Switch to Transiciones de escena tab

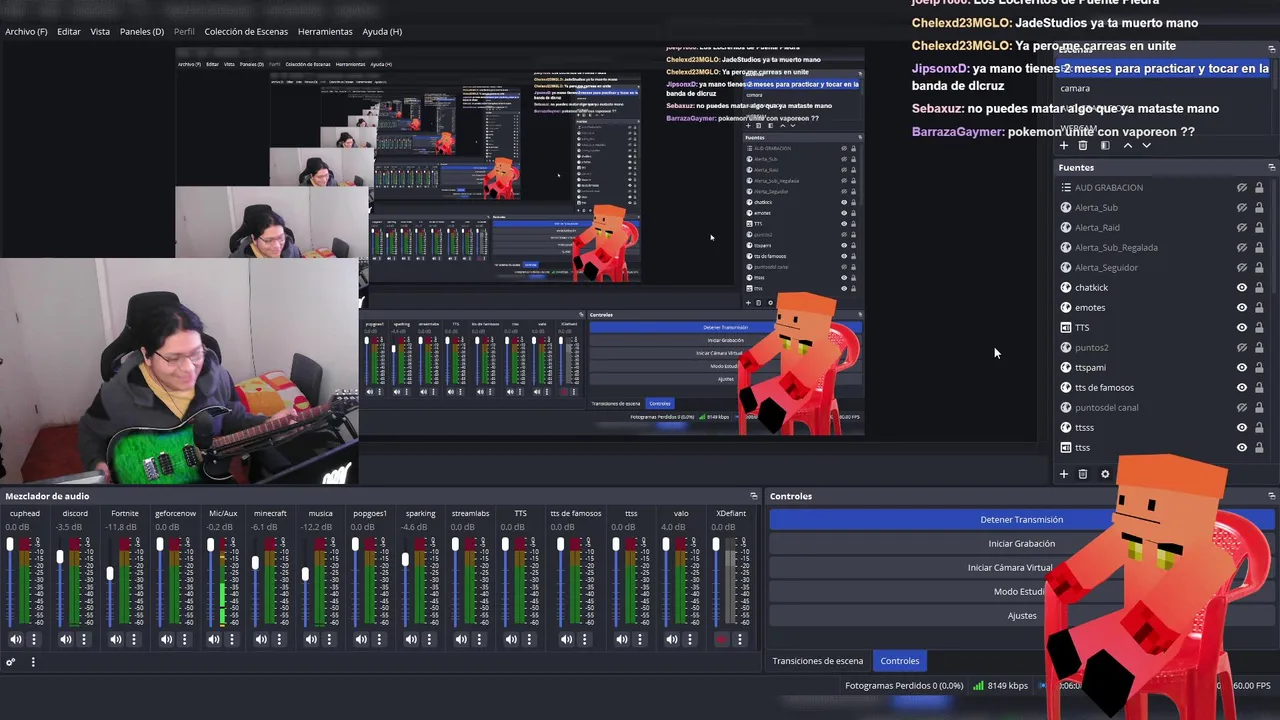coord(817,661)
